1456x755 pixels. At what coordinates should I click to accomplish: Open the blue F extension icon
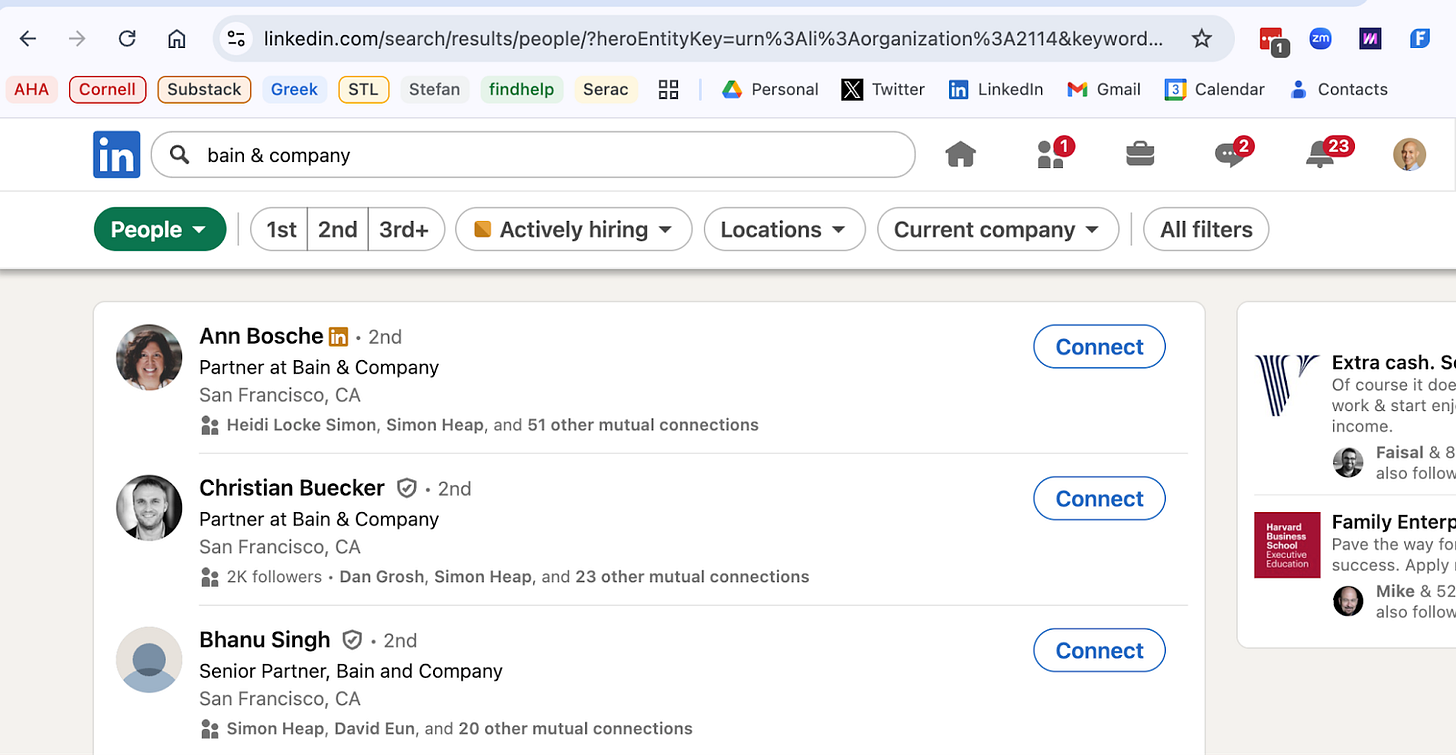(x=1420, y=39)
